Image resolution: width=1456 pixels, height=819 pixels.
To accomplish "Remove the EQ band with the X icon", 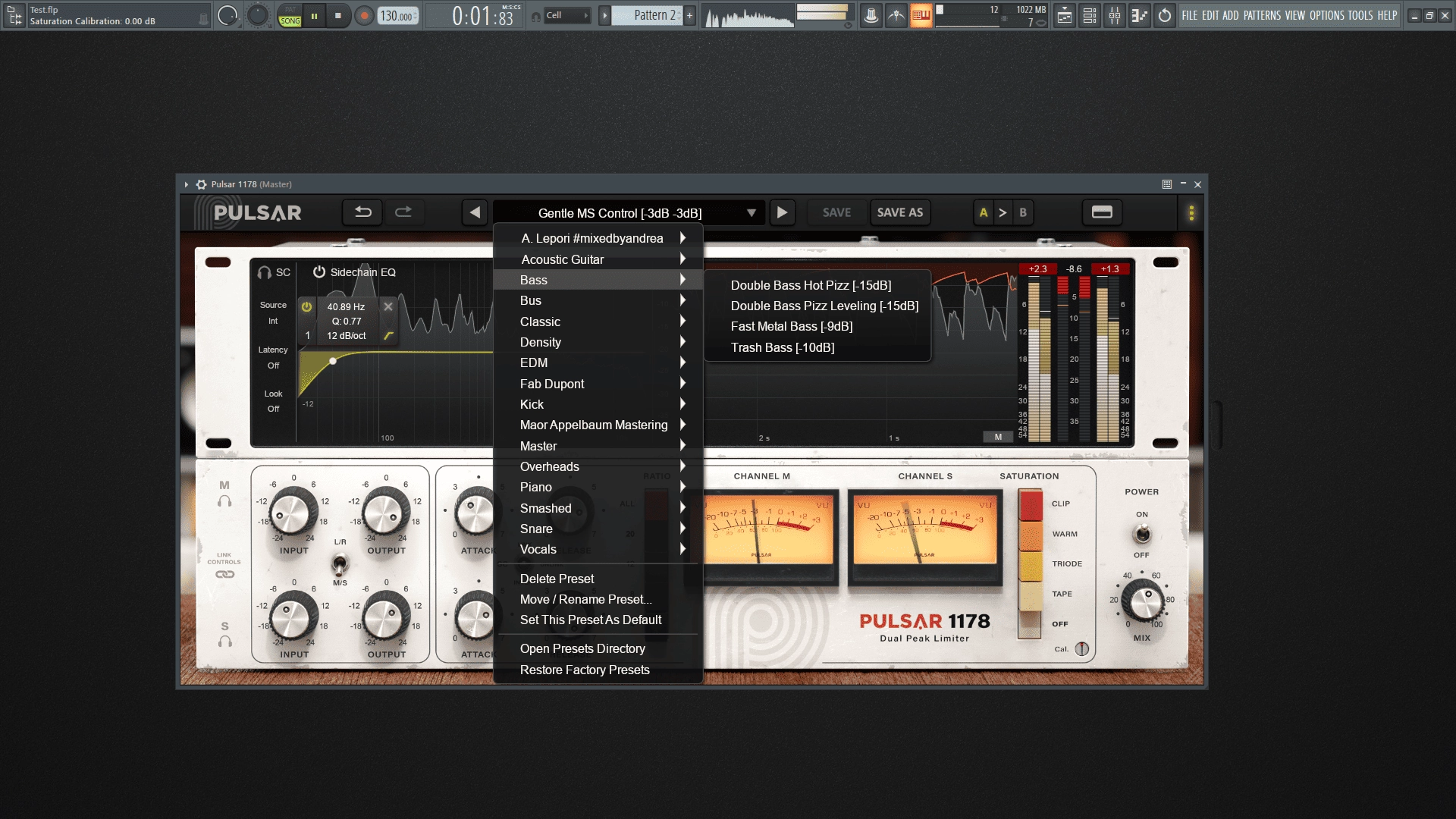I will (388, 306).
